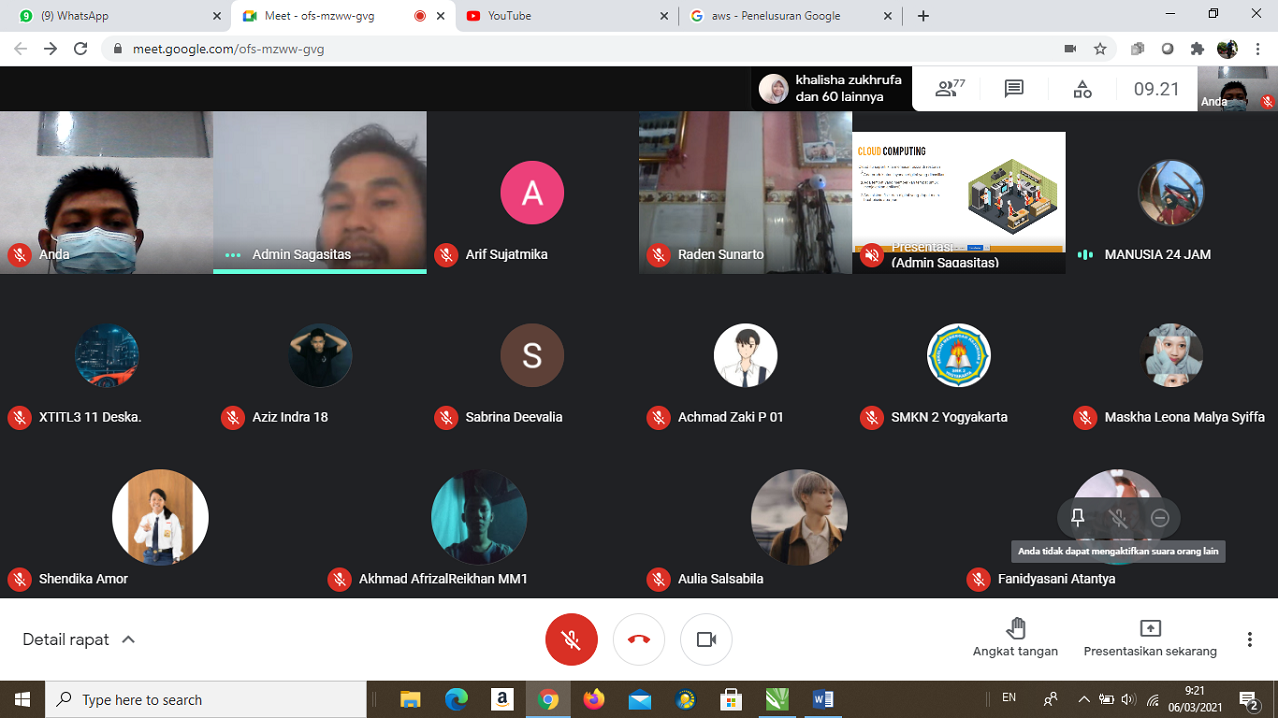1278x718 pixels.
Task: Remove participant using the minus circle icon
Action: click(1160, 517)
